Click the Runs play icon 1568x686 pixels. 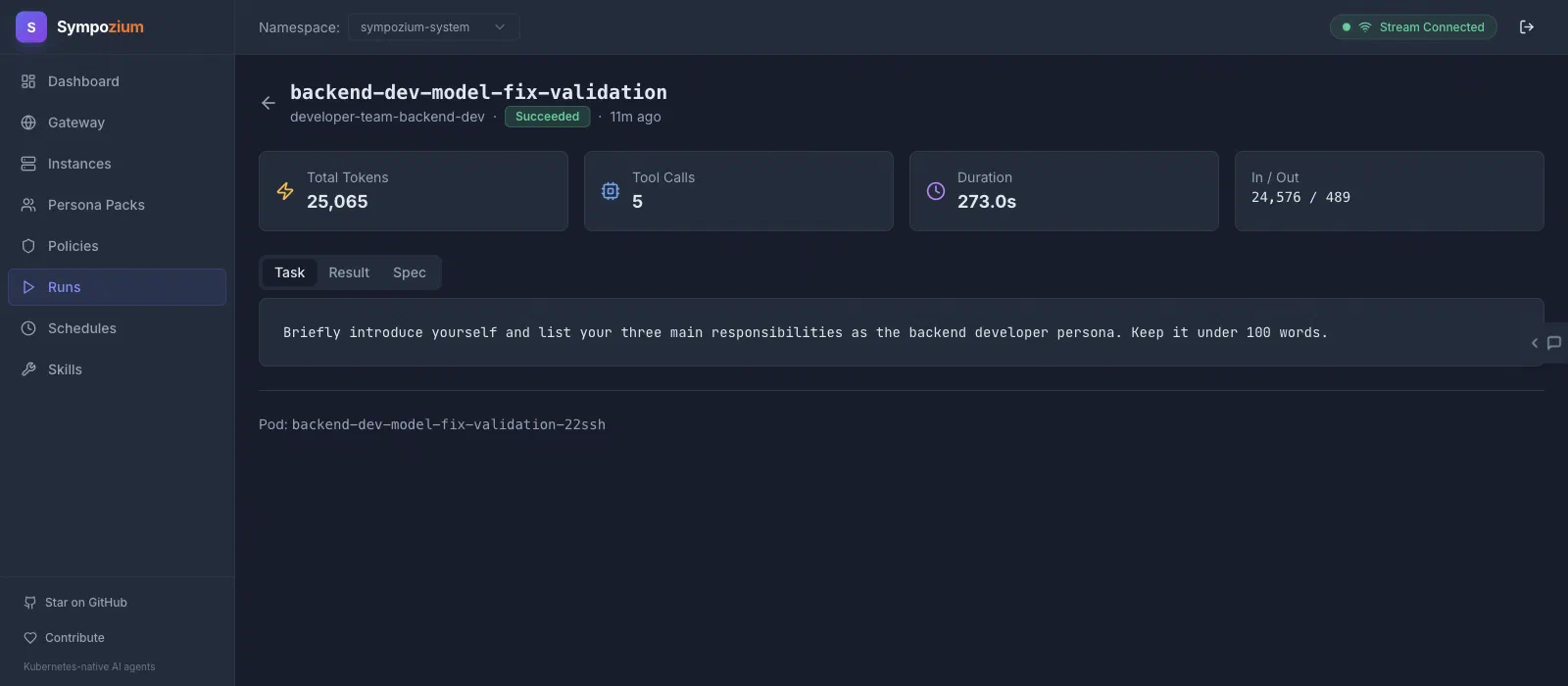click(28, 287)
